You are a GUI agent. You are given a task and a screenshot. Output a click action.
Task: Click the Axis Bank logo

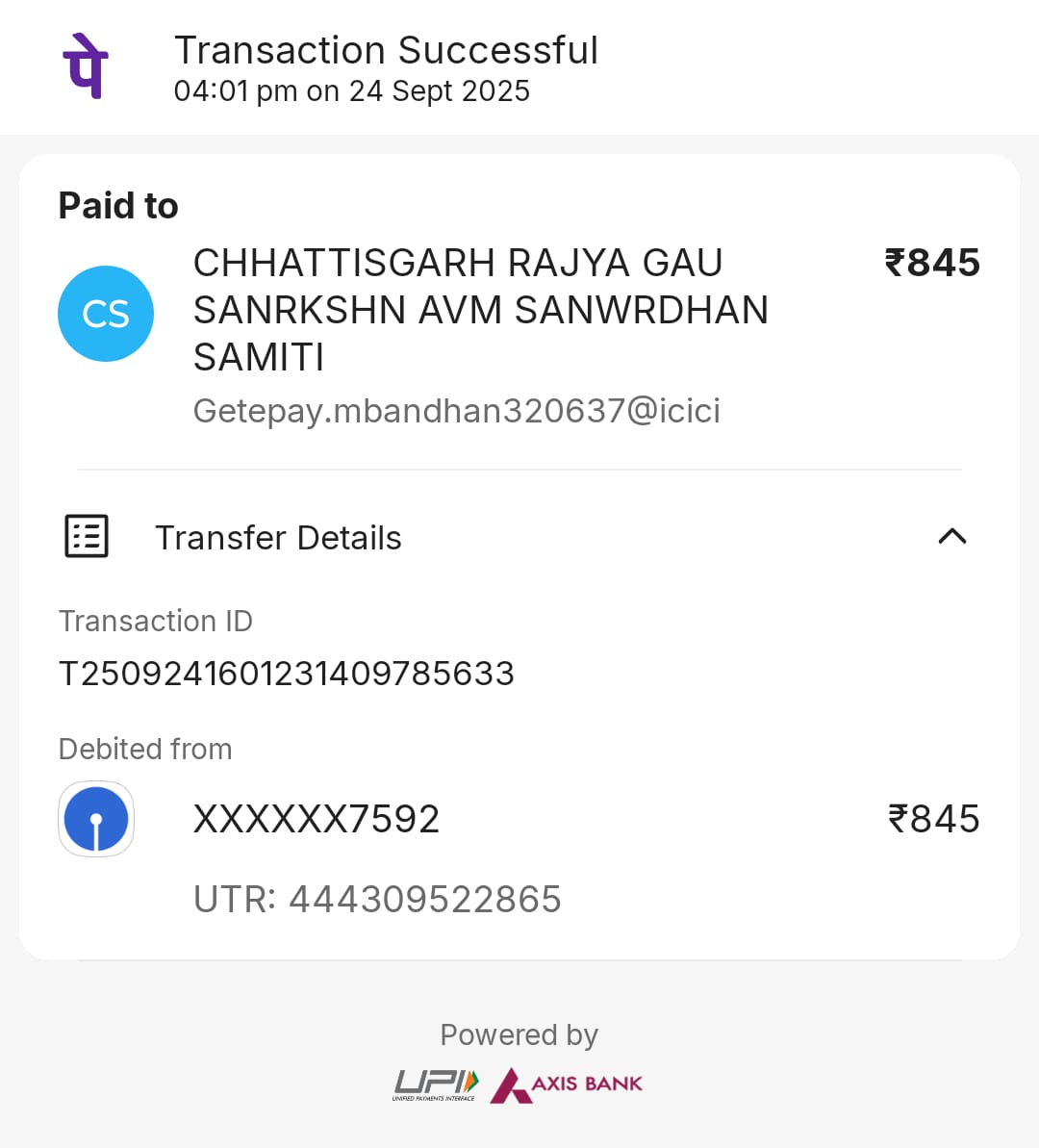(x=567, y=1084)
